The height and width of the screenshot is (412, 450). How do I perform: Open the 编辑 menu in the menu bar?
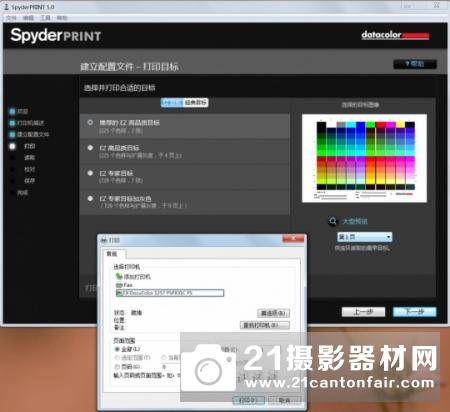pos(28,18)
